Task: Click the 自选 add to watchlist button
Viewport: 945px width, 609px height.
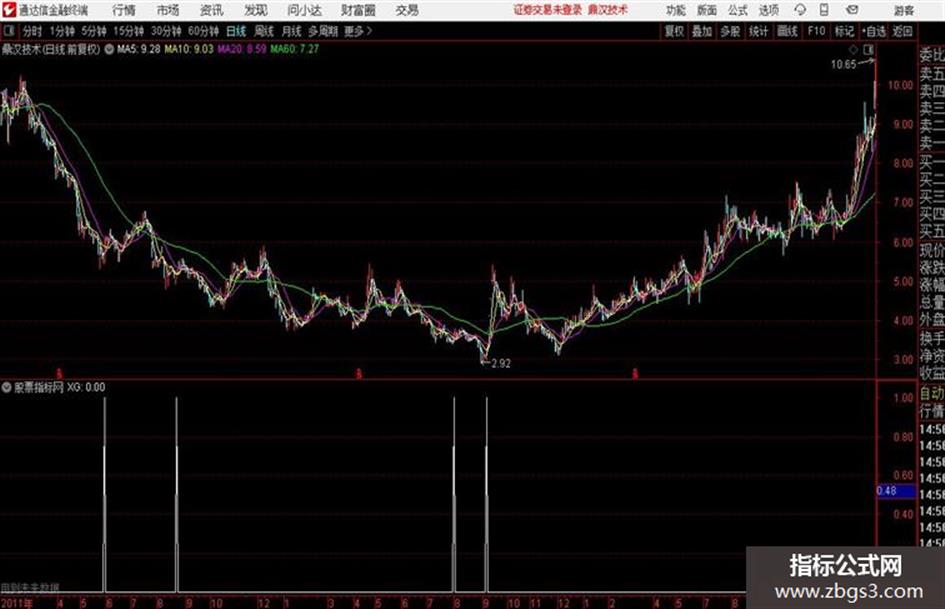Action: tap(874, 31)
